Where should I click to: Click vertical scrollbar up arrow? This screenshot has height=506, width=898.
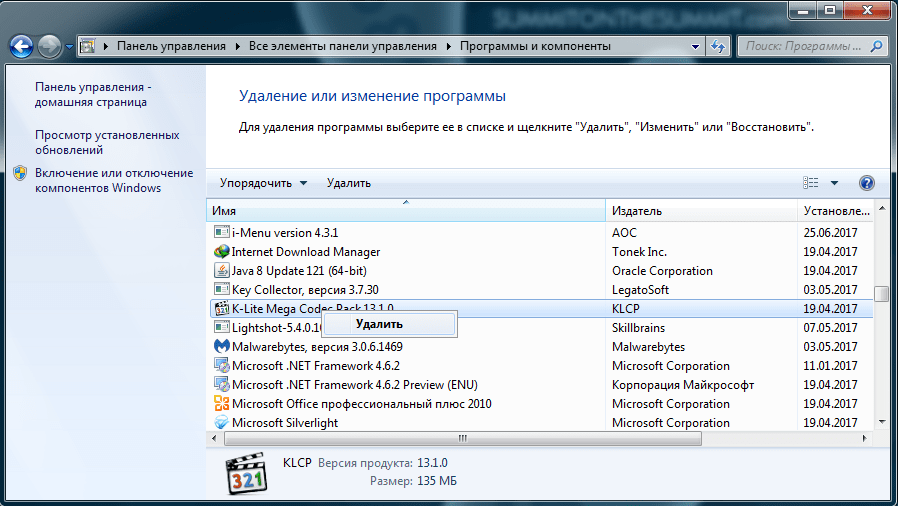point(882,208)
